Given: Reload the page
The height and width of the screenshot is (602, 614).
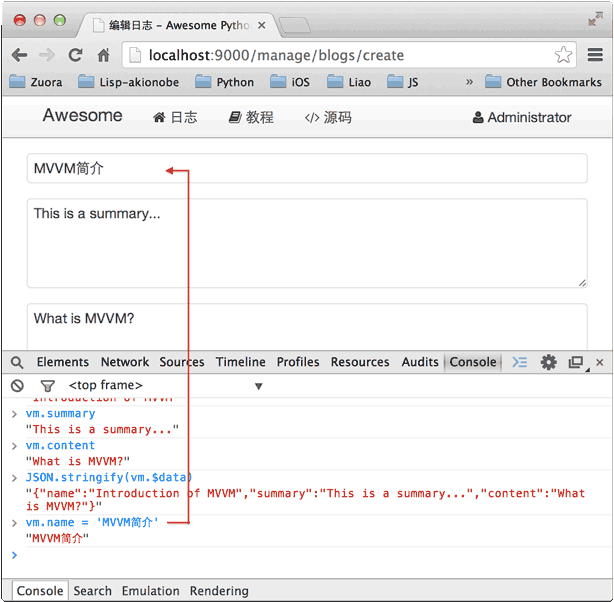Looking at the screenshot, I should (x=75, y=55).
